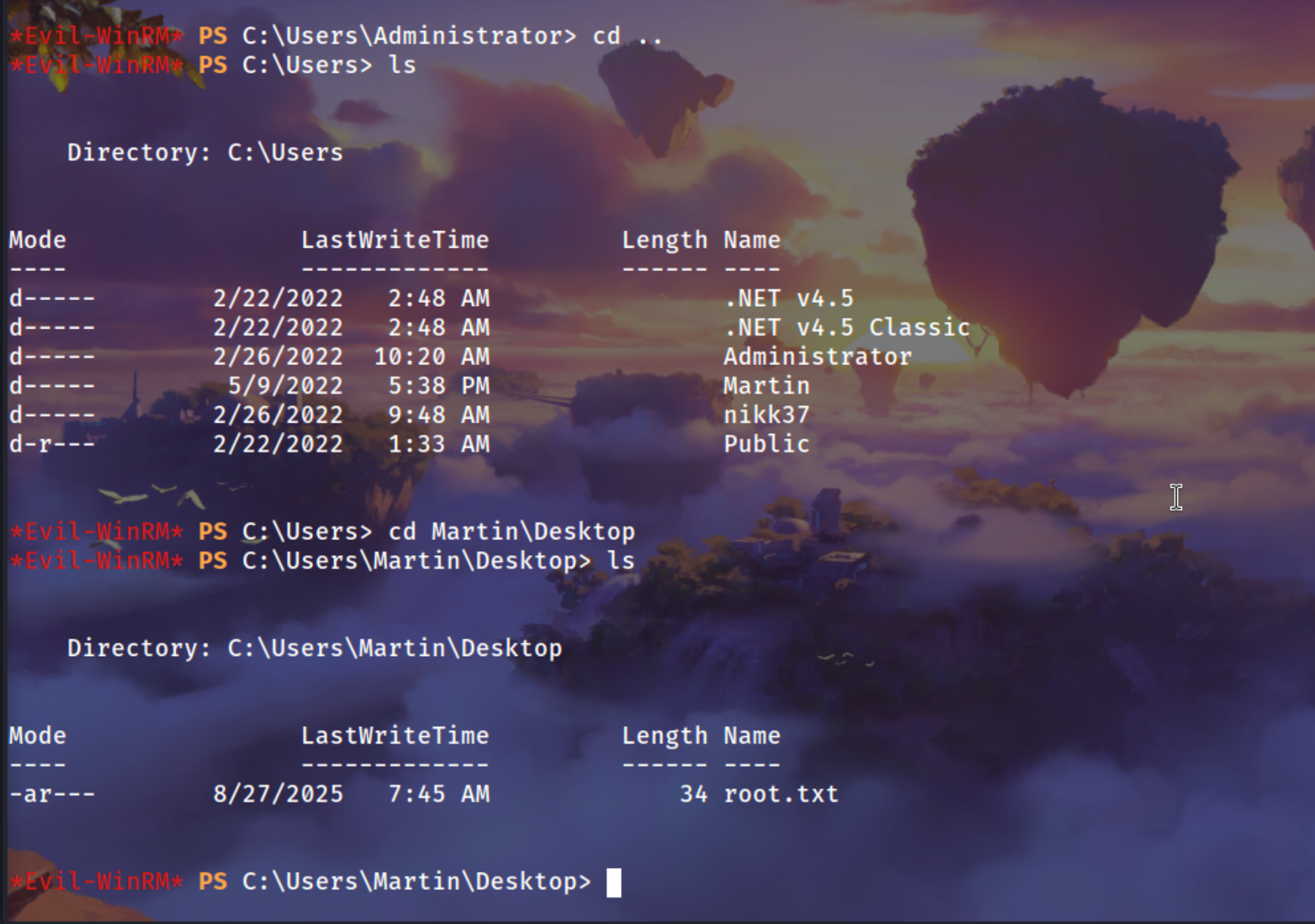The height and width of the screenshot is (924, 1315).
Task: Click the 'nikk37' directory name
Action: pyautogui.click(x=767, y=415)
